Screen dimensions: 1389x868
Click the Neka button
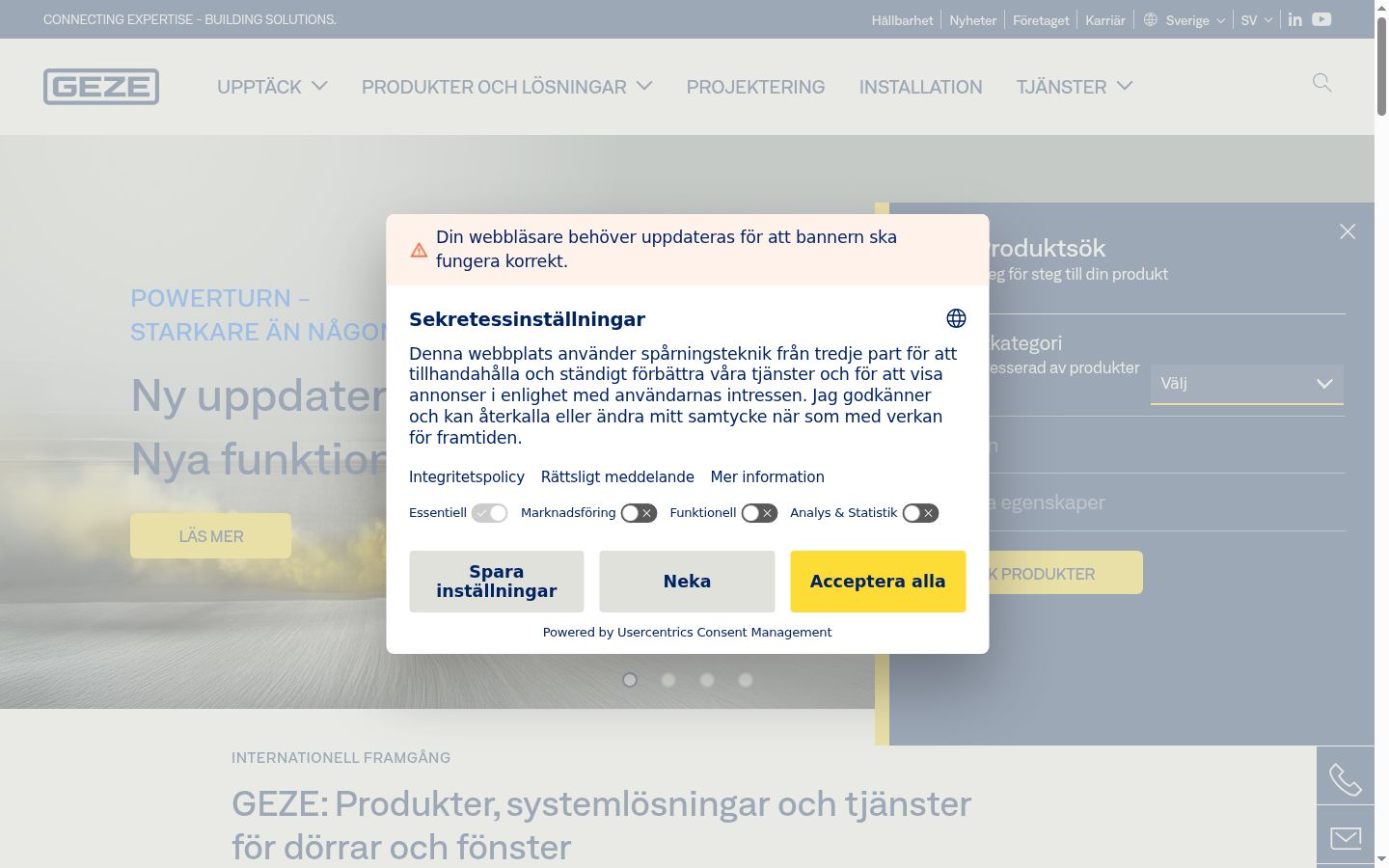(x=687, y=582)
